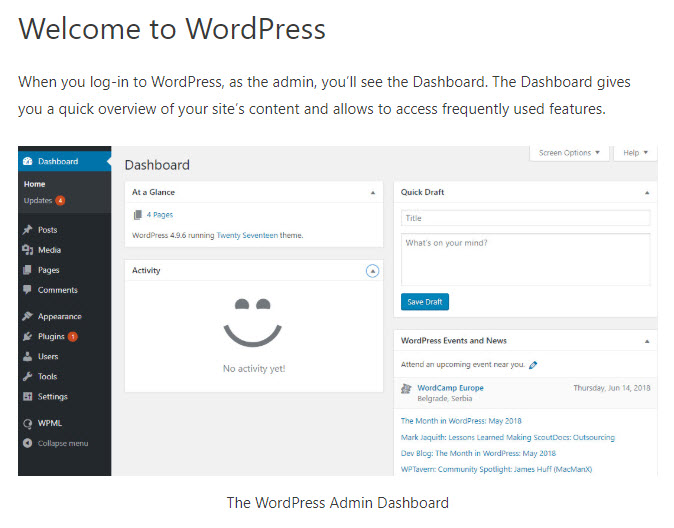Click the Save Draft button

(x=425, y=302)
